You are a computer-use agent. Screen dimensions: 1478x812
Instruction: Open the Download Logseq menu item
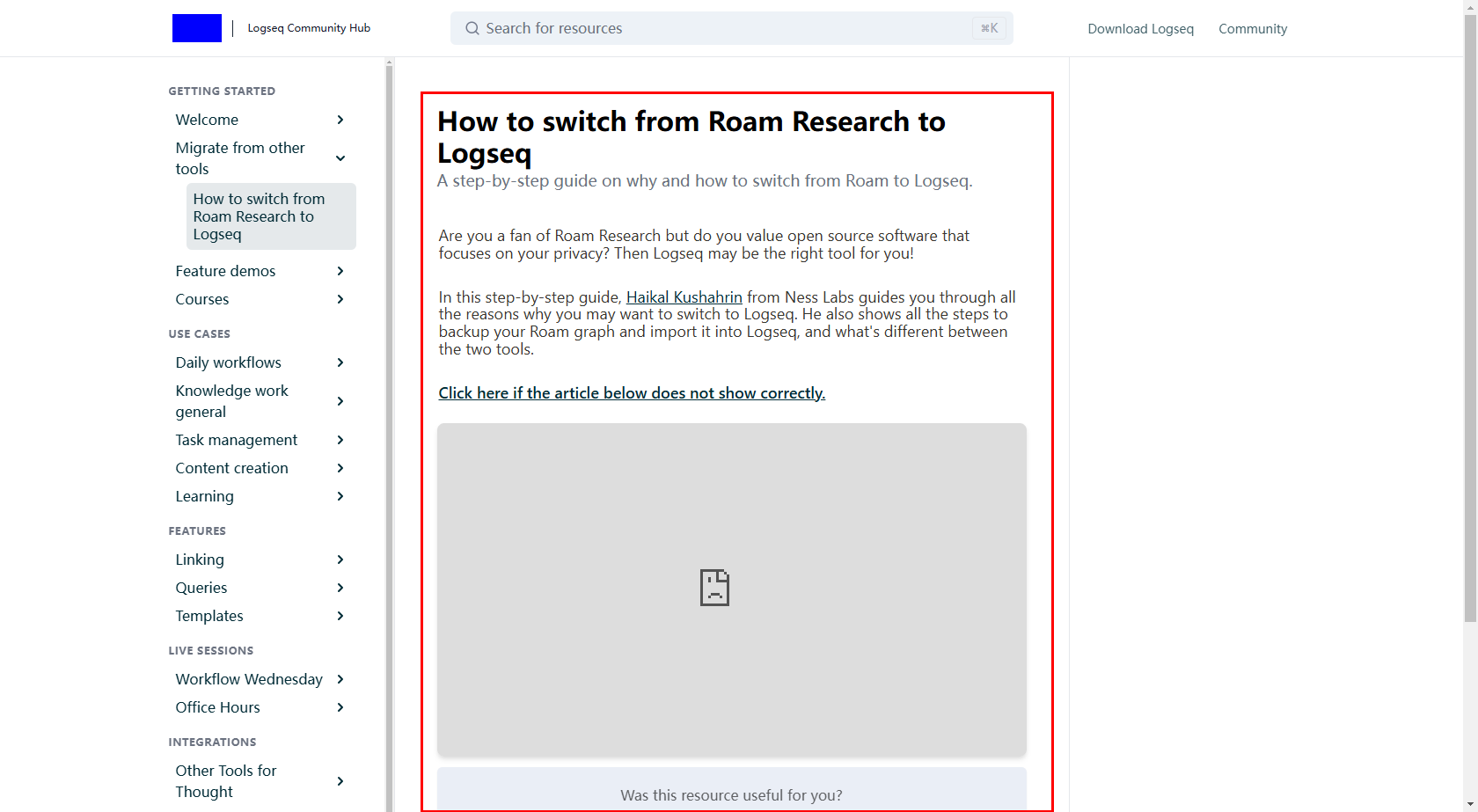(x=1140, y=29)
